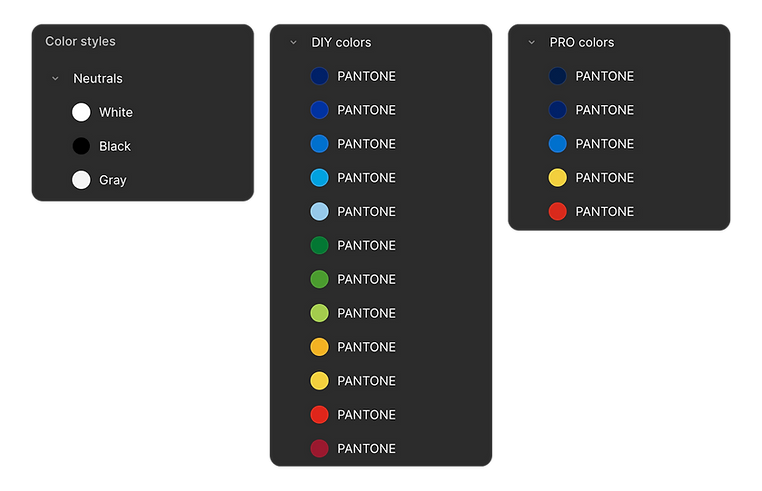Pick the cyan swatch in DIY colors
762x491 pixels.
pos(319,177)
